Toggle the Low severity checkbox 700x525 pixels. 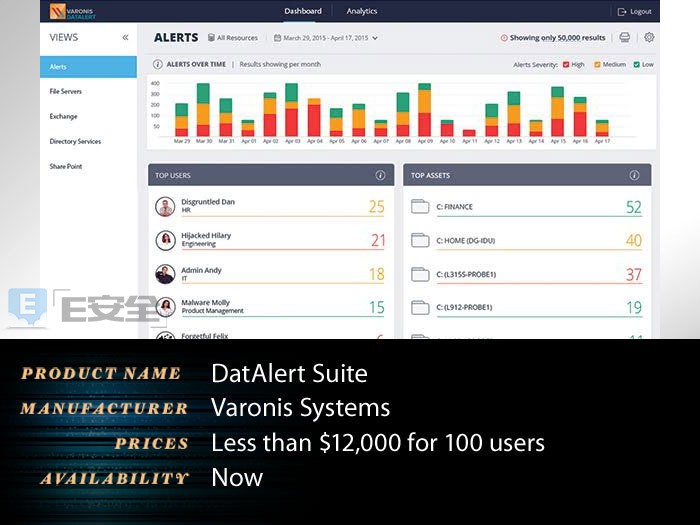coord(636,64)
